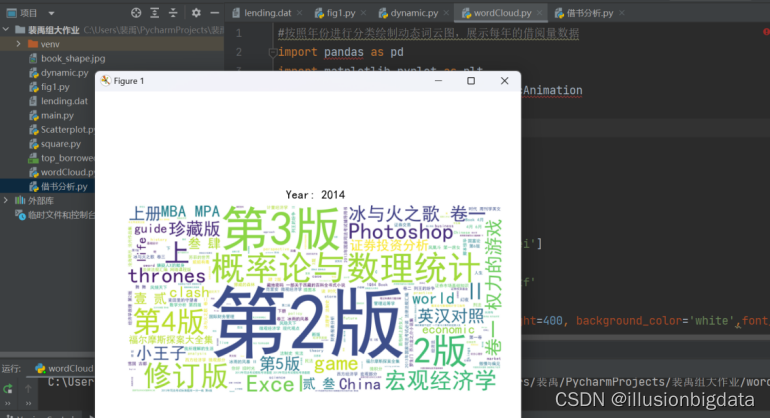Select the 外部库 library node
This screenshot has height=420, width=770.
click(41, 200)
